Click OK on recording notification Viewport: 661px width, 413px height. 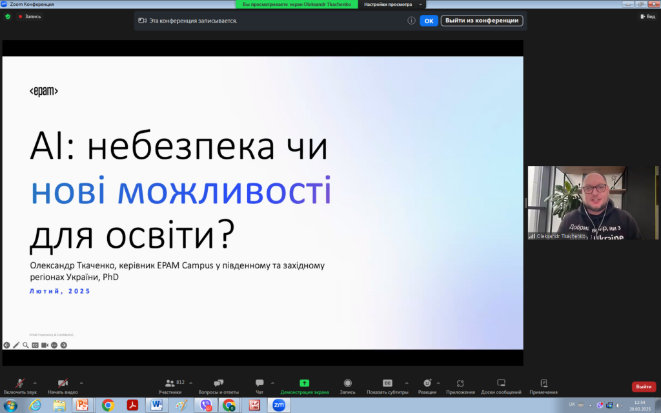click(428, 20)
